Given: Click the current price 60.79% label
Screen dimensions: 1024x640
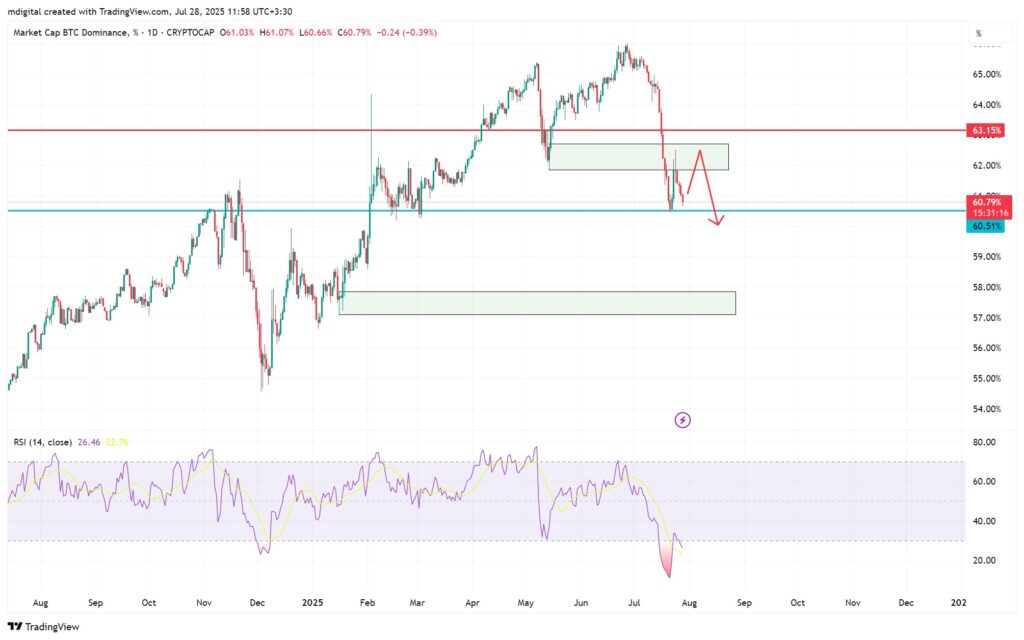Looking at the screenshot, I should click(x=986, y=203).
